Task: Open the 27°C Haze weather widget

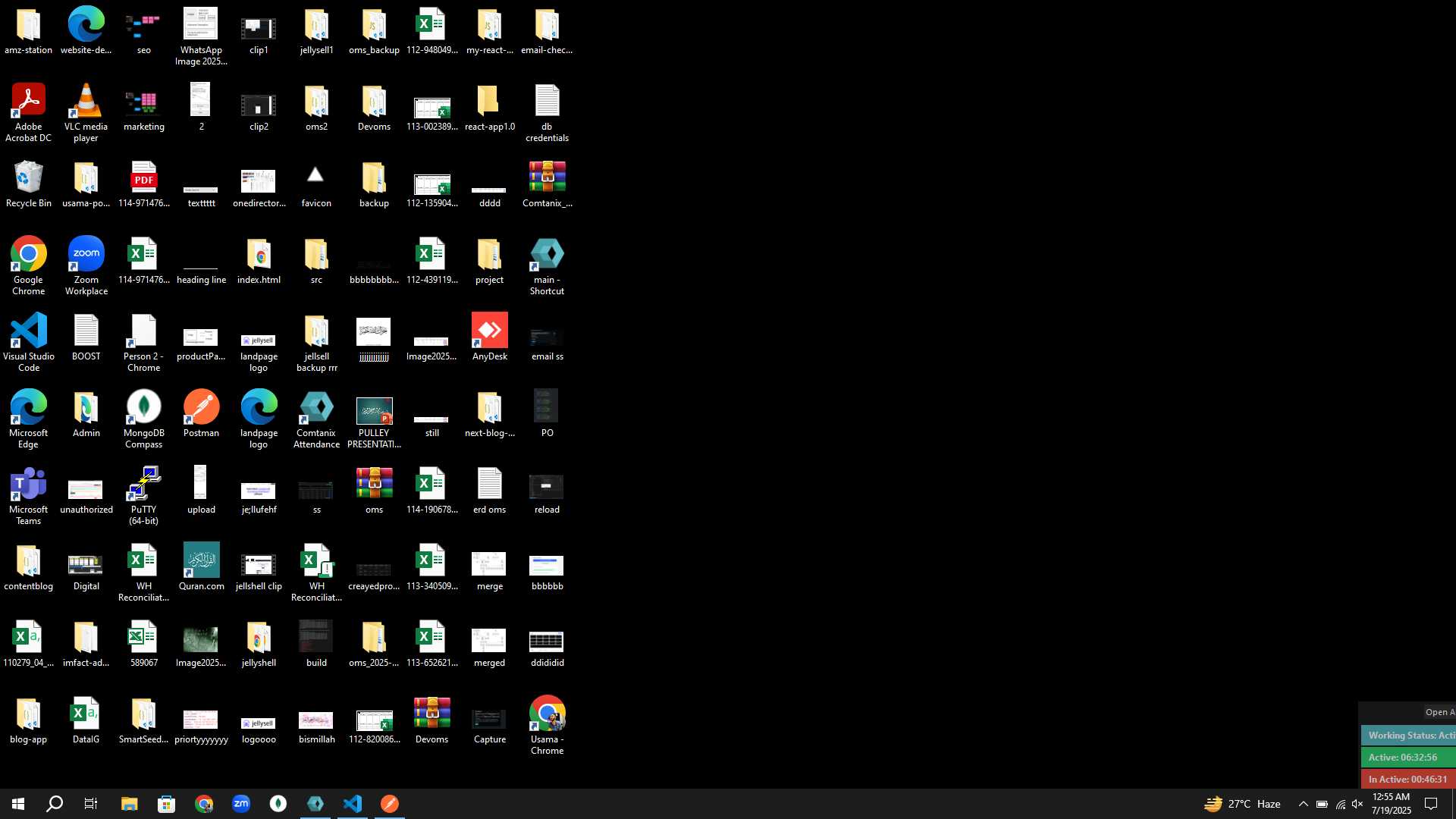Action: click(1242, 804)
